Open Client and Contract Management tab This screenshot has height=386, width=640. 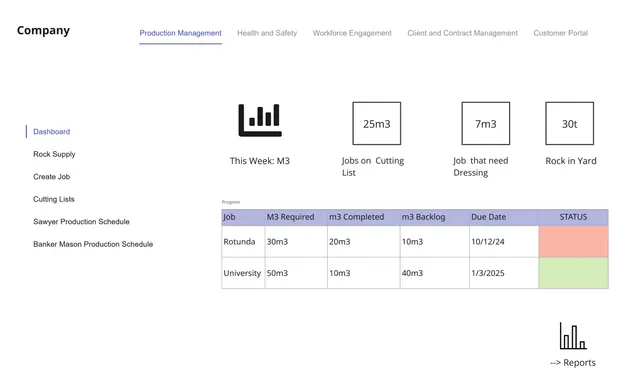(x=462, y=33)
